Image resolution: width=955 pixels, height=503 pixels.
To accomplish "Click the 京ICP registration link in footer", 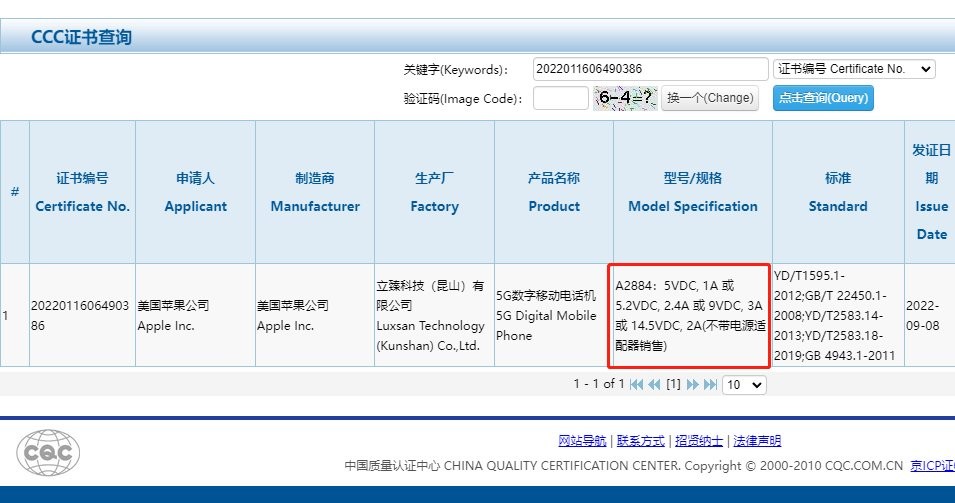I will (931, 466).
